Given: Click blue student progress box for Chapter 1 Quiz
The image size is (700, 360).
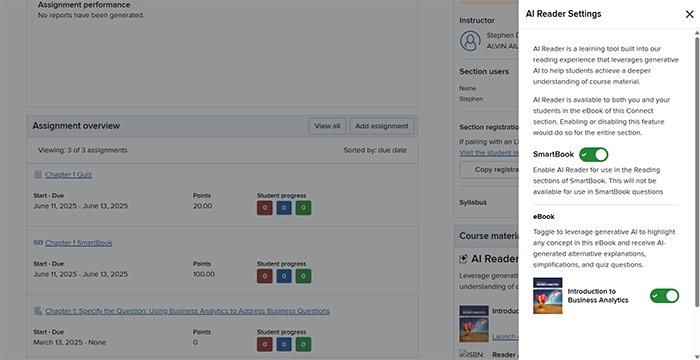Looking at the screenshot, I should (x=284, y=208).
